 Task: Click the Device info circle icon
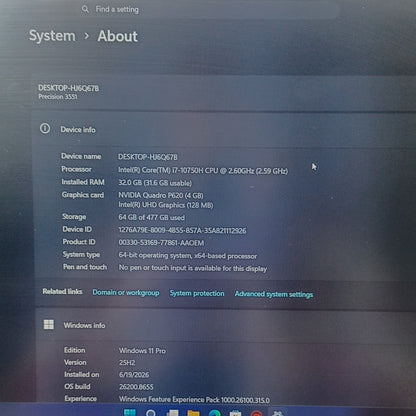pyautogui.click(x=45, y=128)
